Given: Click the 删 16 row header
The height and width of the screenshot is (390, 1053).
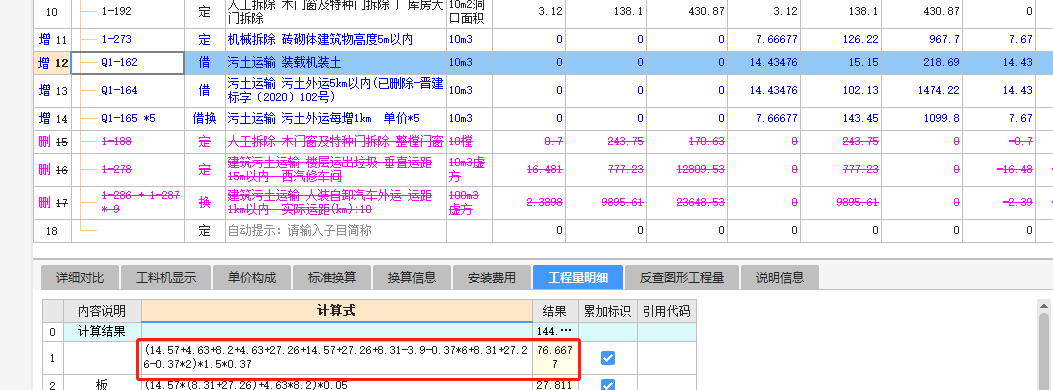Looking at the screenshot, I should [52, 169].
